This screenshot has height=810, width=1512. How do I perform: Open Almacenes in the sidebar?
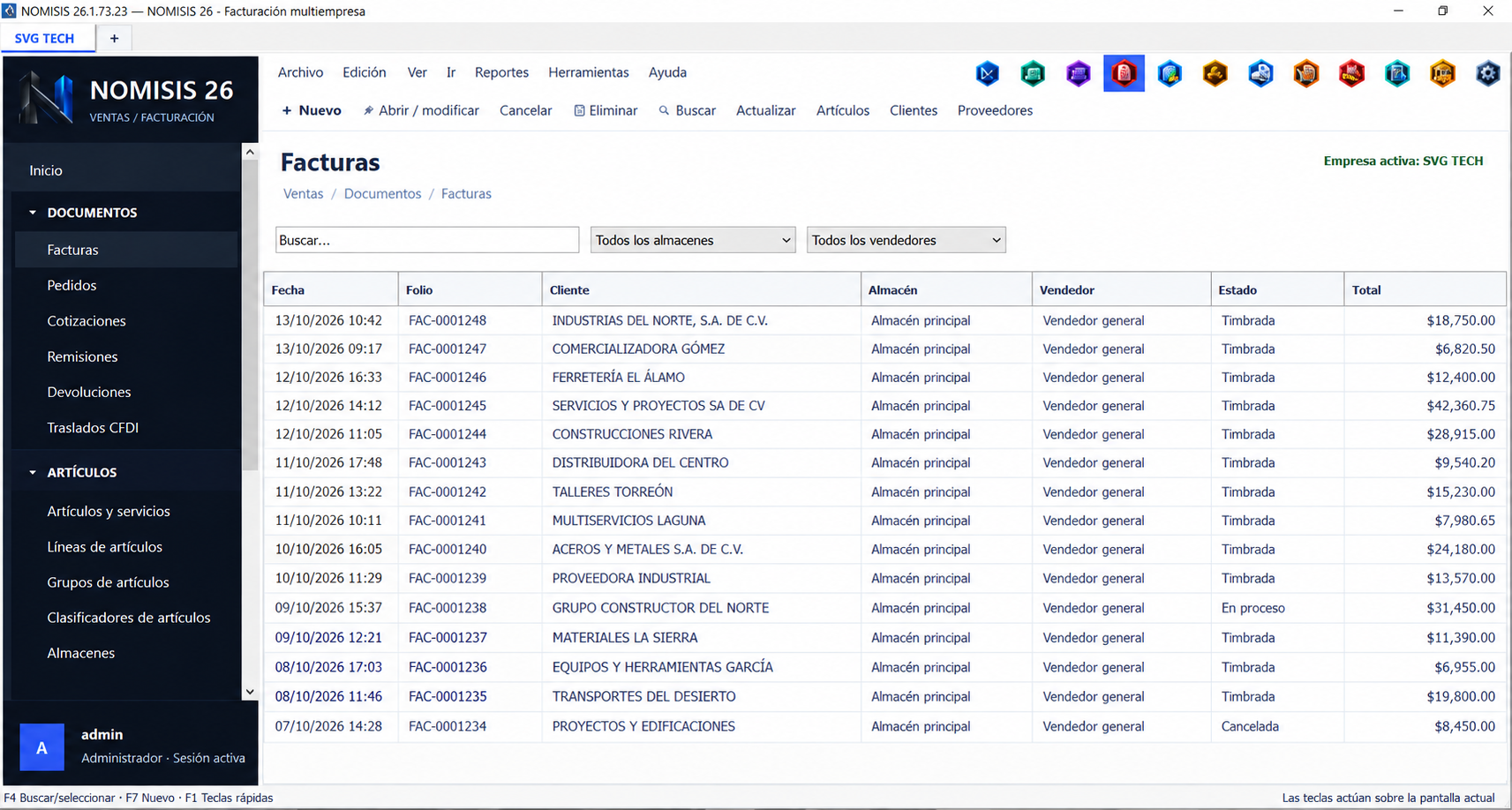pyautogui.click(x=81, y=653)
